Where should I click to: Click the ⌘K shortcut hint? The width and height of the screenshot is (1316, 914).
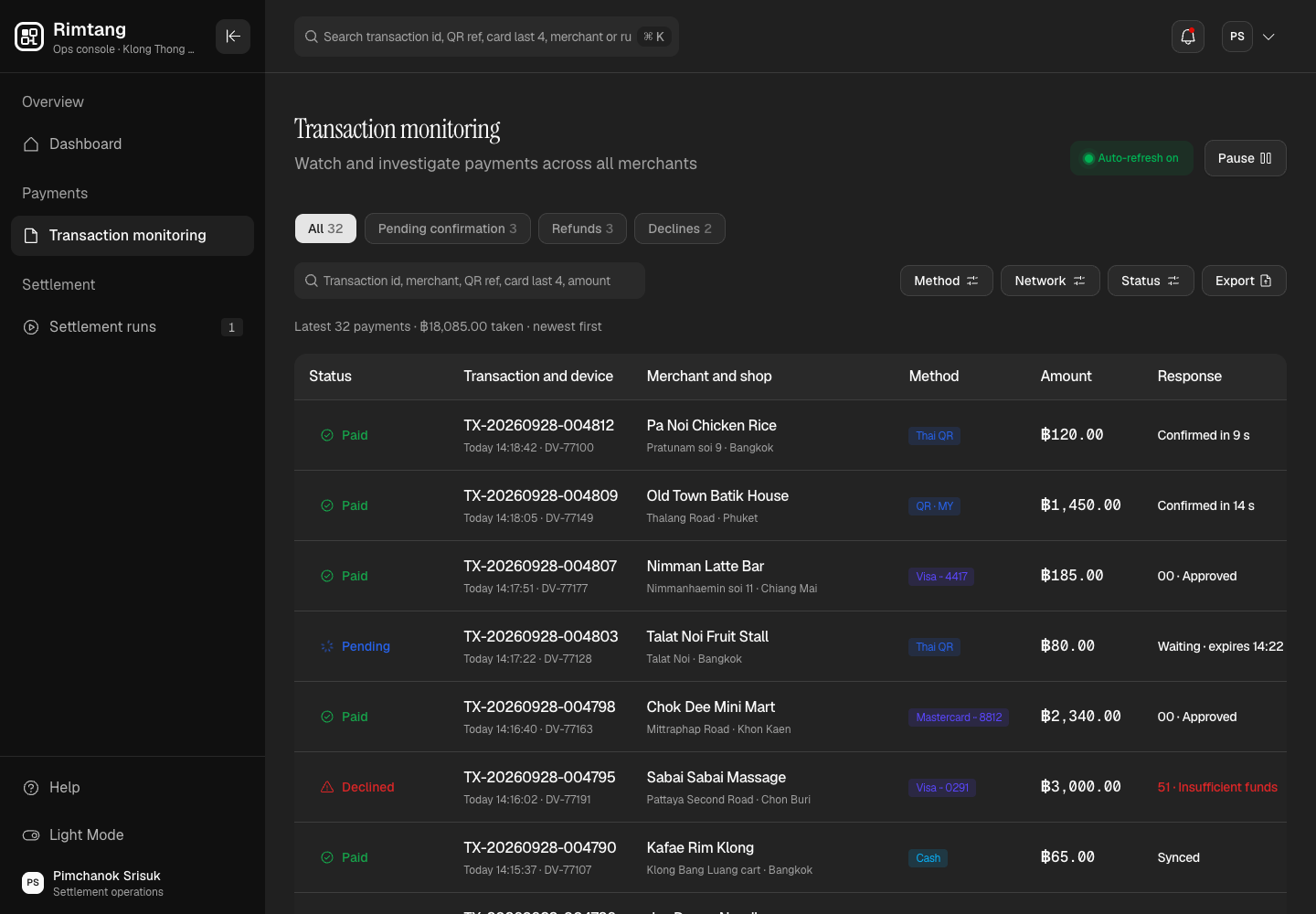coord(653,37)
